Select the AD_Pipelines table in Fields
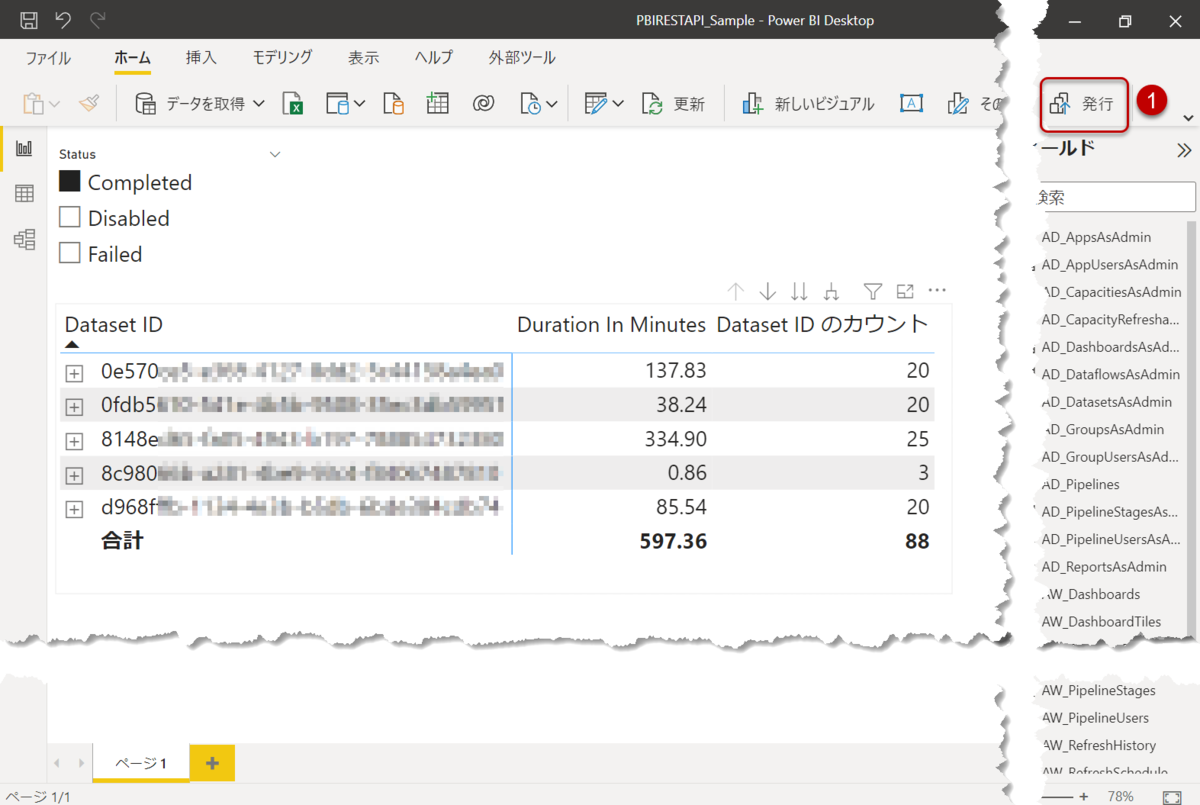This screenshot has width=1200, height=805. tap(1080, 484)
